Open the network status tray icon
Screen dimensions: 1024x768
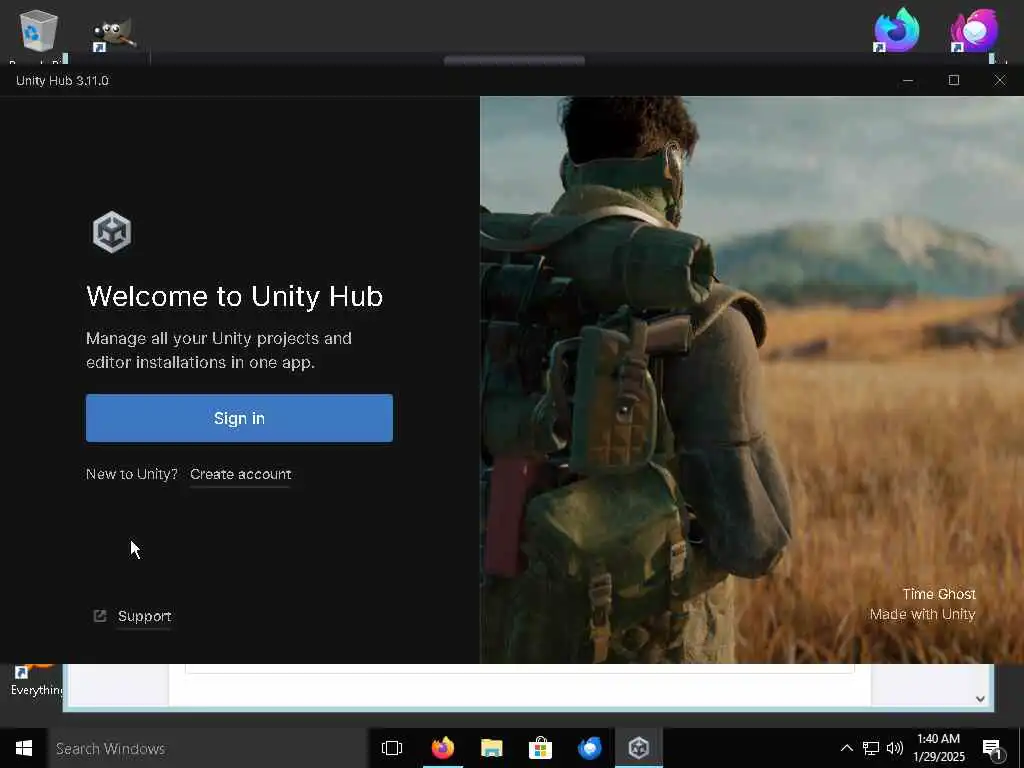click(871, 748)
